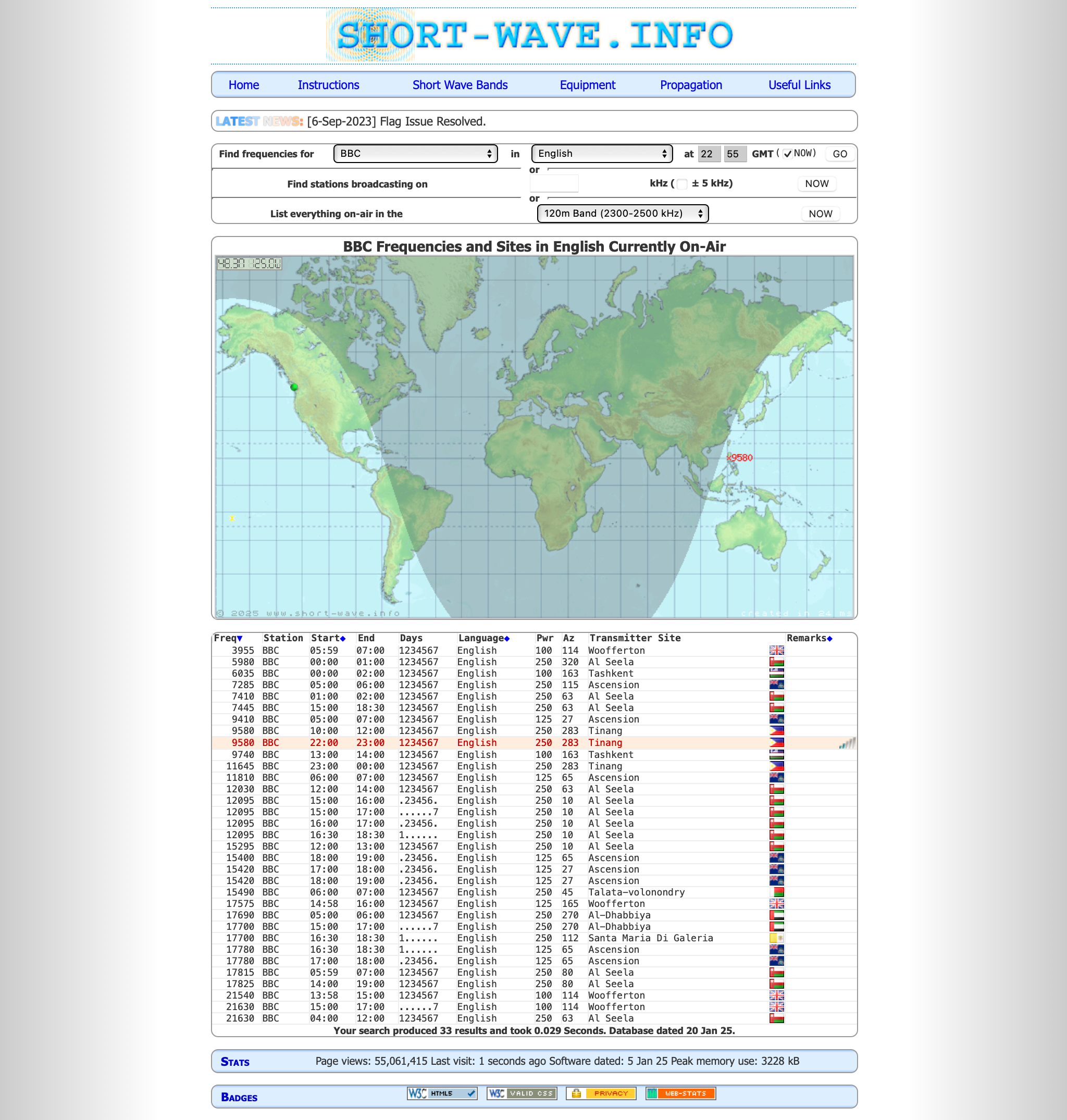Open the 120m Band (2300-2500 kHz) dropdown
The height and width of the screenshot is (1120, 1067).
click(x=623, y=213)
